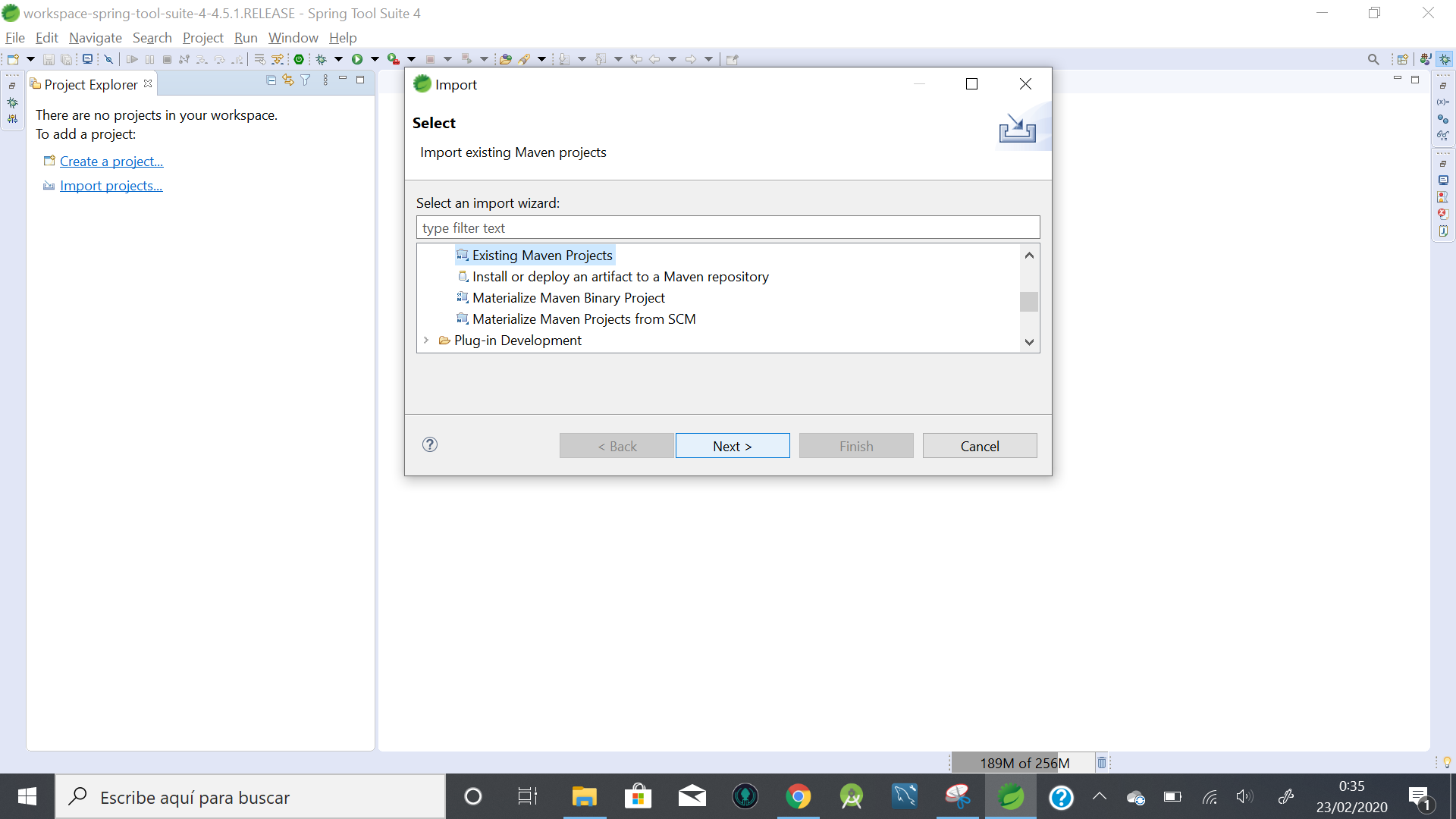Open Chrome from the Windows taskbar
Screen dimensions: 1456x819
coord(798,797)
